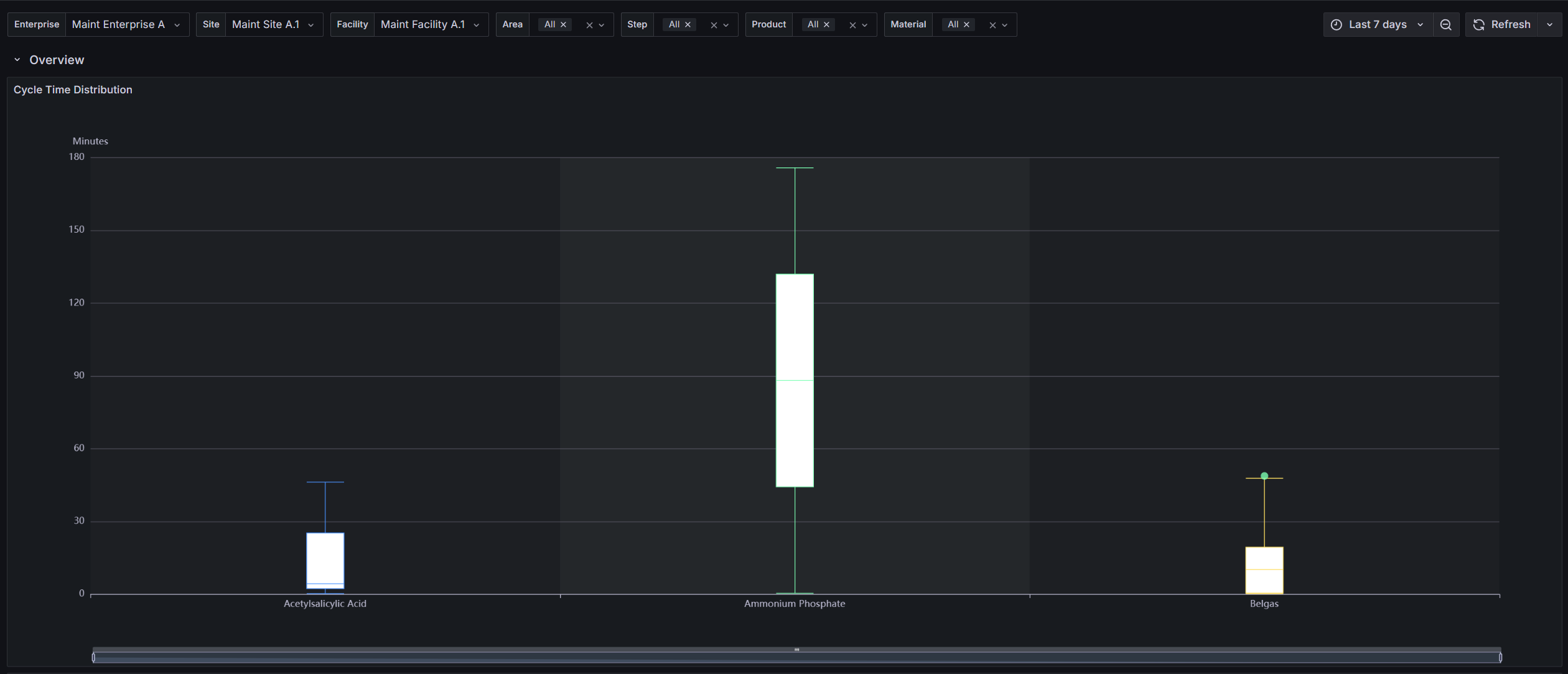Expand the Site dropdown Maint Site A.1
Screen dimensions: 1568x674
click(273, 25)
